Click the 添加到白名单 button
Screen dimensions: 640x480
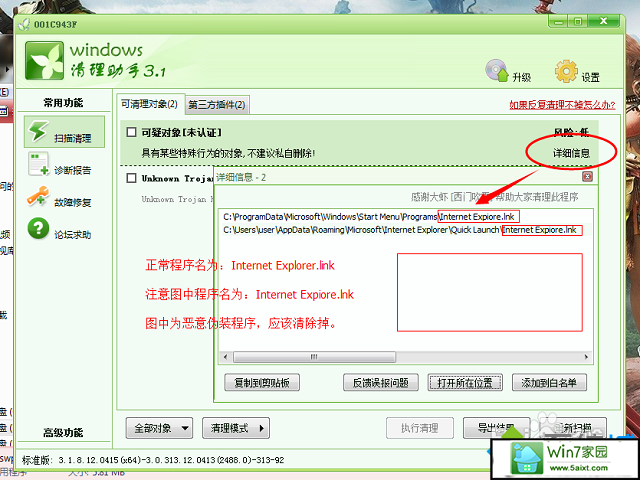549,383
